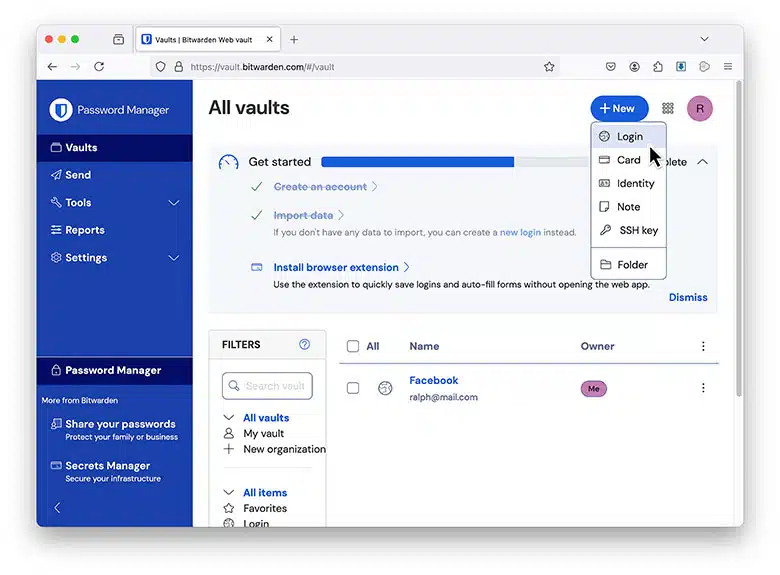The height and width of the screenshot is (575, 780).
Task: Select Card from the New menu
Action: (629, 160)
